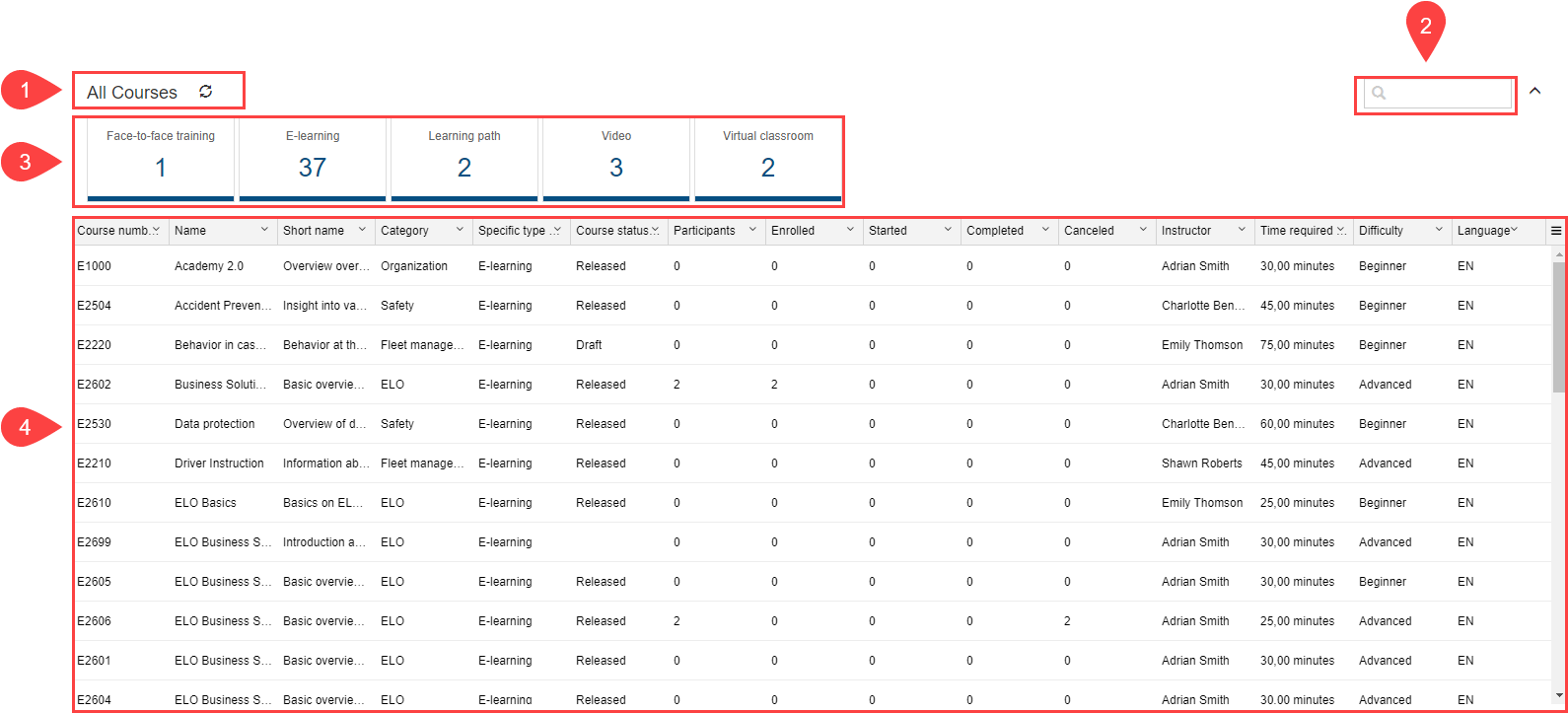1568x713 pixels.
Task: Click Organization category cell
Action: [x=414, y=266]
